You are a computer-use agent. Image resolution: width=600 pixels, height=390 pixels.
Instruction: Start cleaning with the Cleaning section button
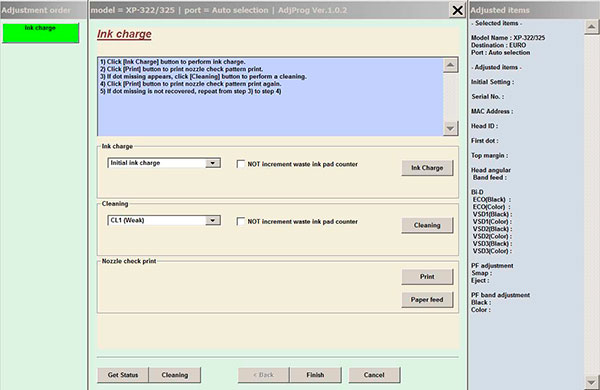click(x=427, y=225)
